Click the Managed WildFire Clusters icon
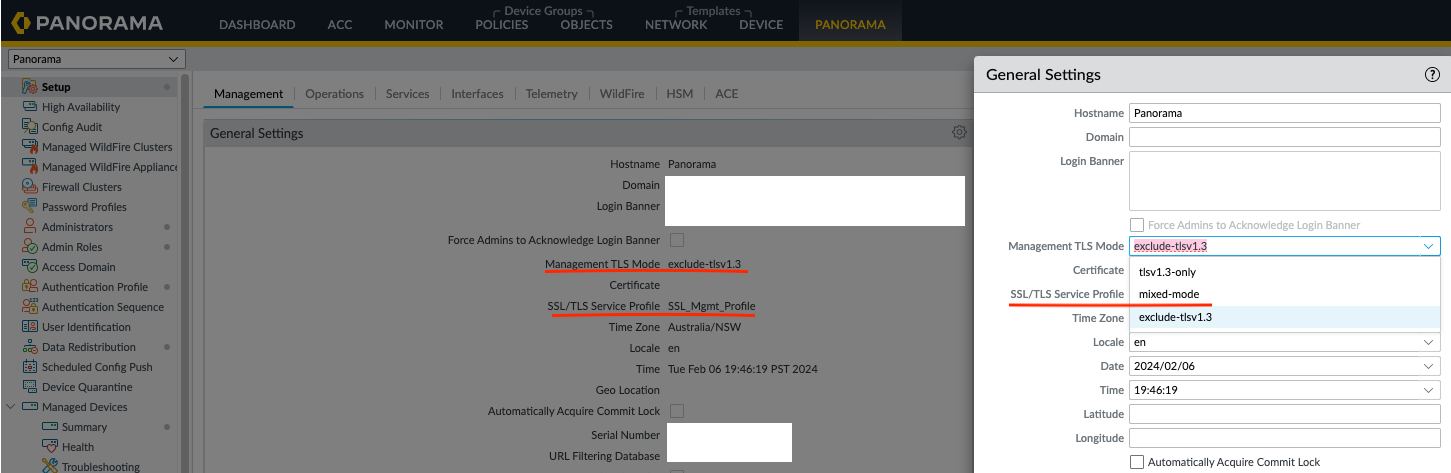1451x473 pixels. pyautogui.click(x=30, y=147)
